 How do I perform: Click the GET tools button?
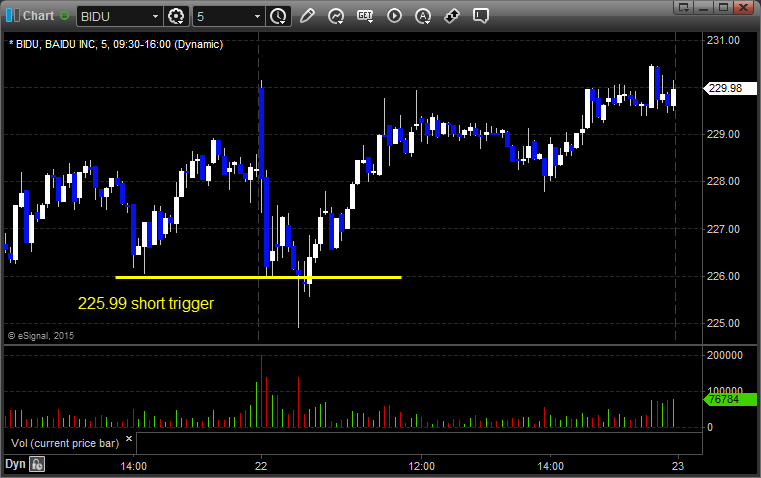(365, 16)
